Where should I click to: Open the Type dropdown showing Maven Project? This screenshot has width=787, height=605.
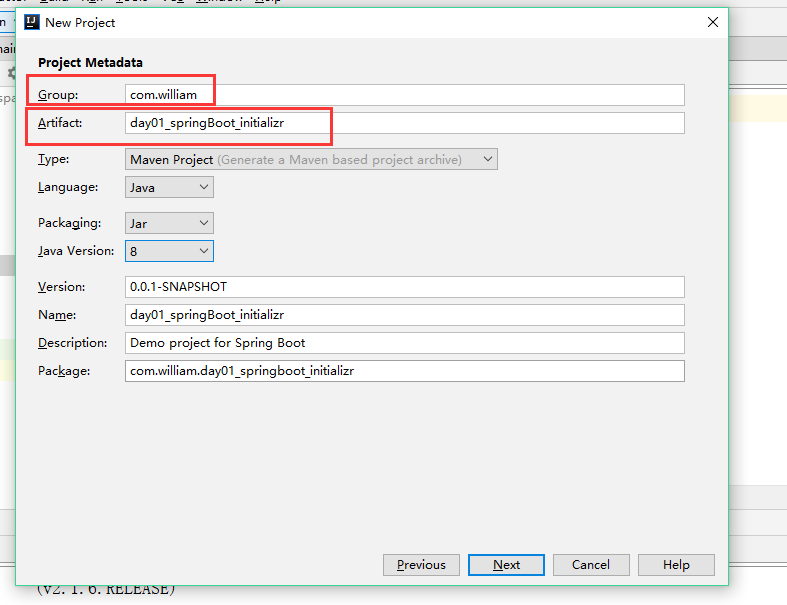click(x=311, y=159)
